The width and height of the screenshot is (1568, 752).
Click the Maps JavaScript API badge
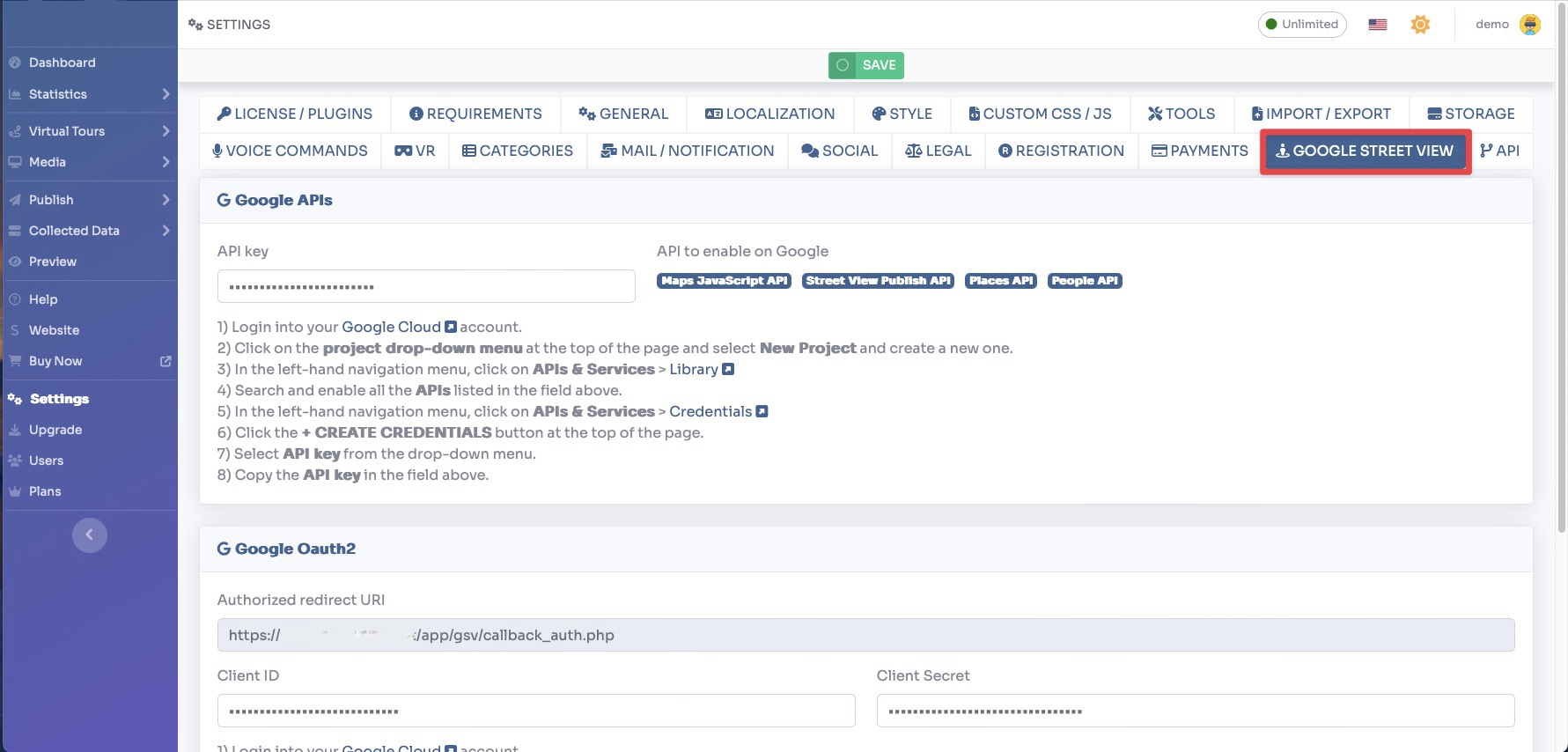tap(724, 281)
